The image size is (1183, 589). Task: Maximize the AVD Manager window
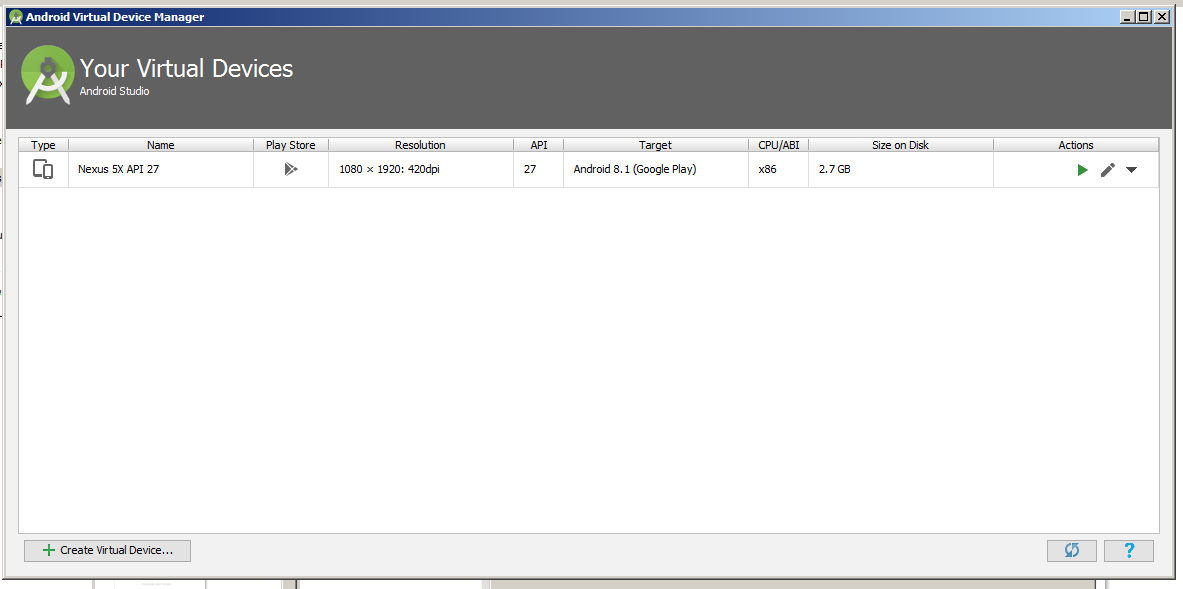click(1144, 17)
